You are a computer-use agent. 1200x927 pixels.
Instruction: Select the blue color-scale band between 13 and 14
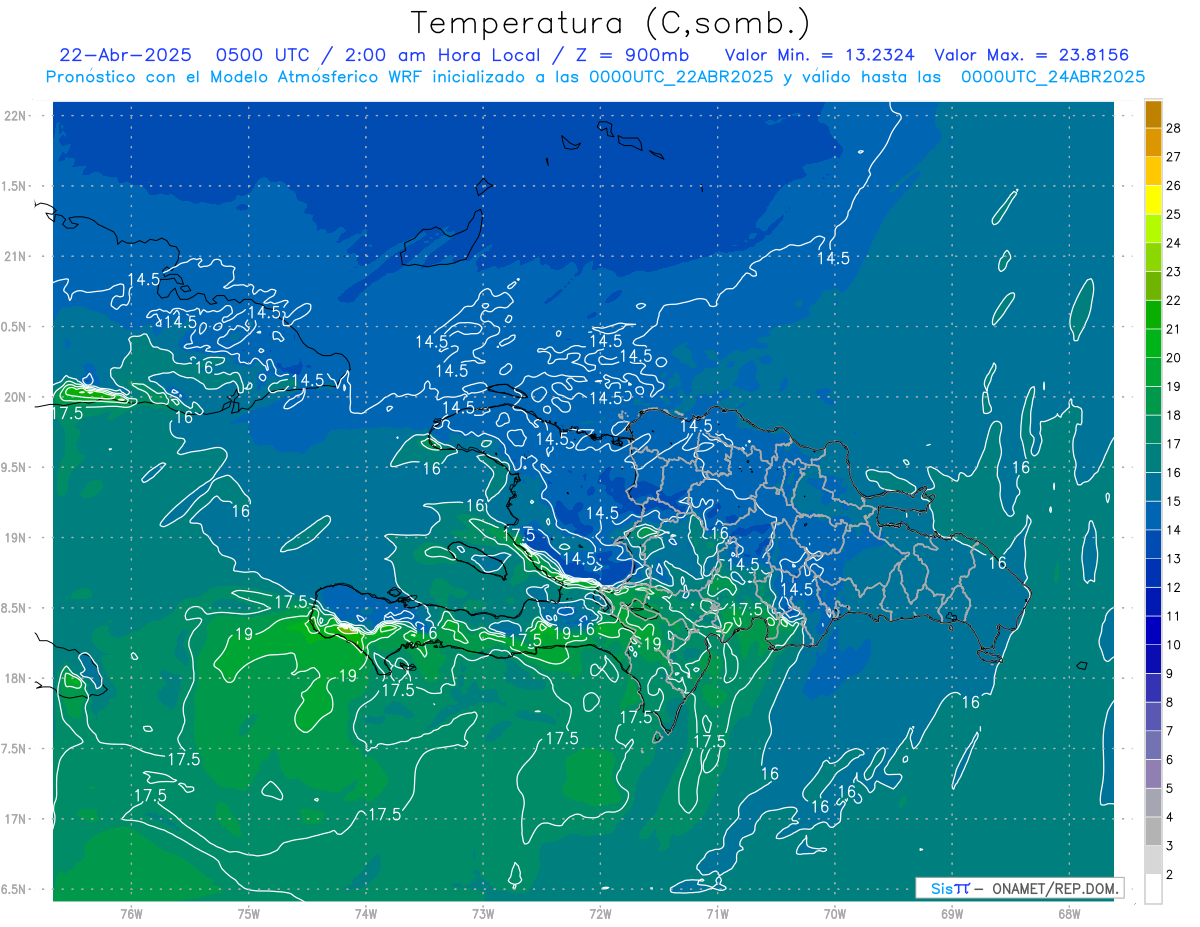click(x=1154, y=545)
